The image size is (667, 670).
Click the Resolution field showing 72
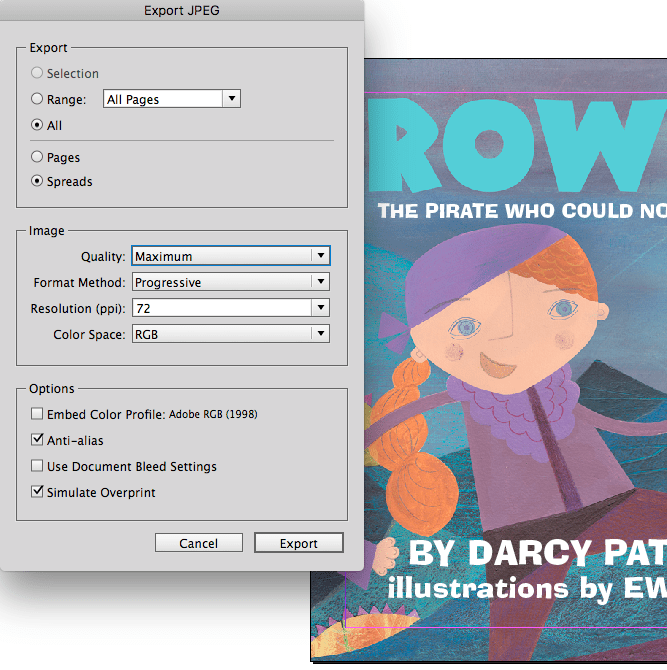click(x=222, y=308)
